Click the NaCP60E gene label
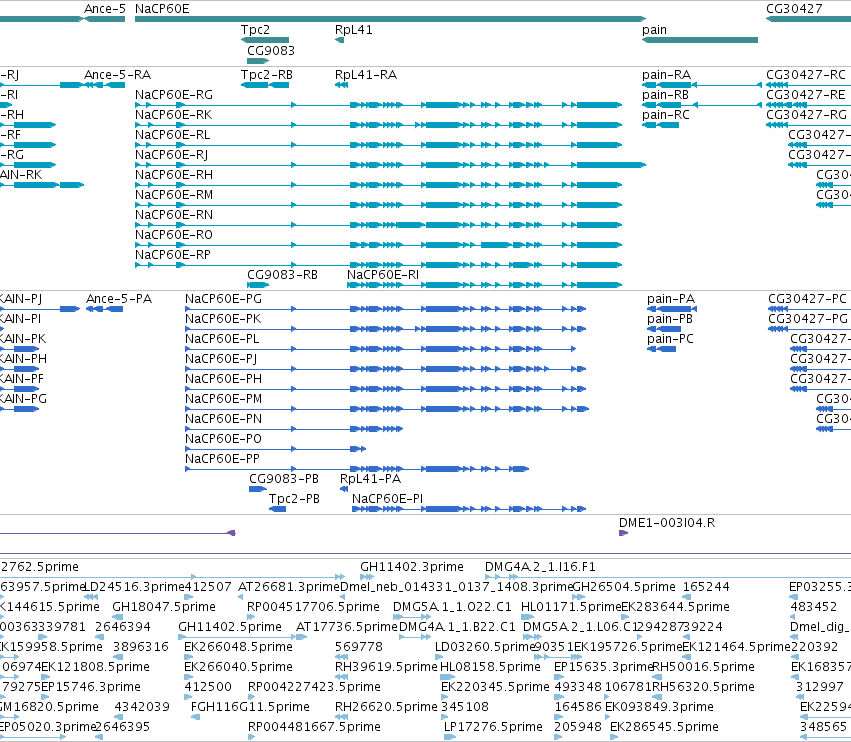The width and height of the screenshot is (851, 742). 162,9
